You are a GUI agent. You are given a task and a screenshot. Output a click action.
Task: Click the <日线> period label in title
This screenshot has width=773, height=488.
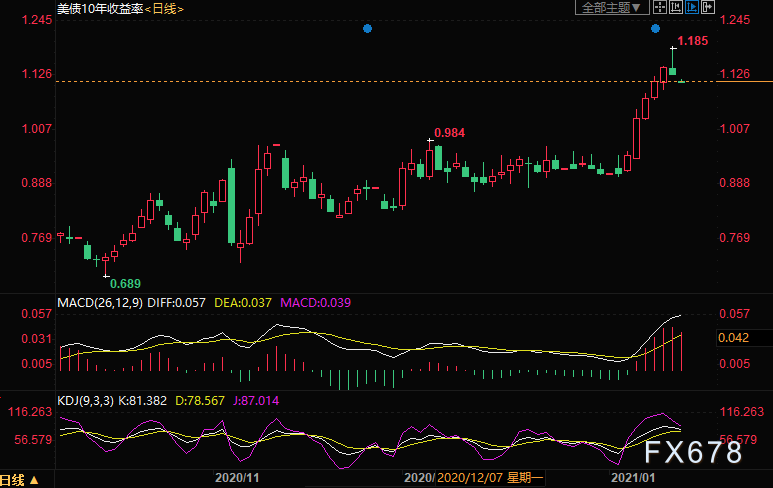pyautogui.click(x=164, y=9)
